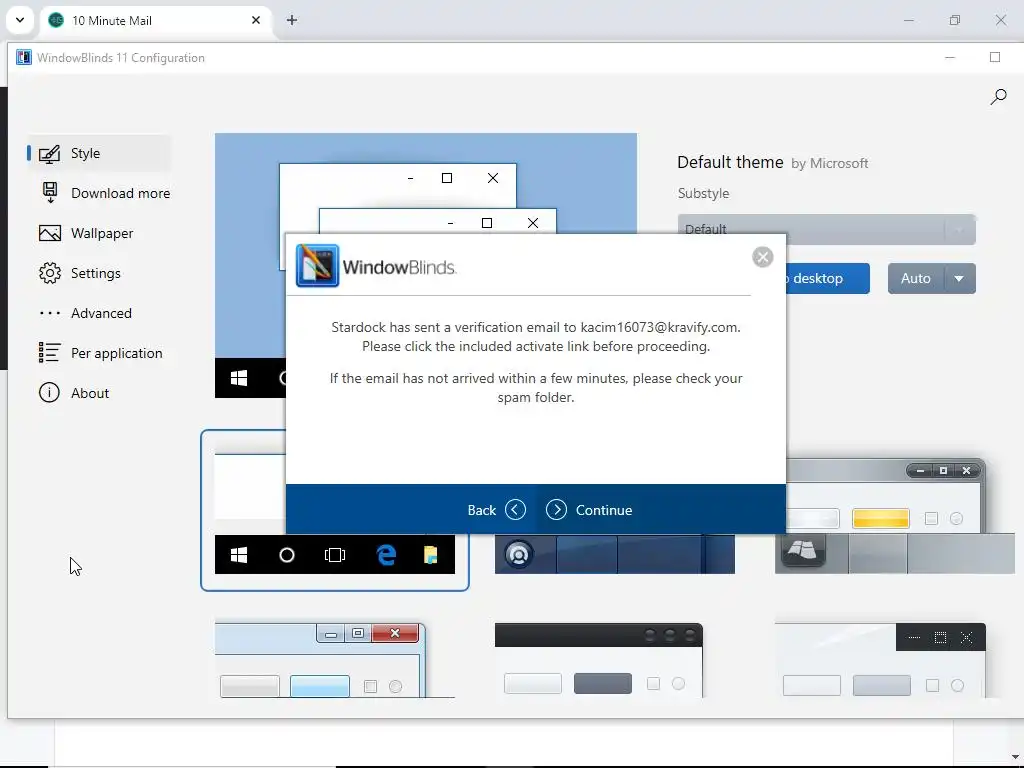Click the Cortana circle in thumbnail taskbar

287,555
